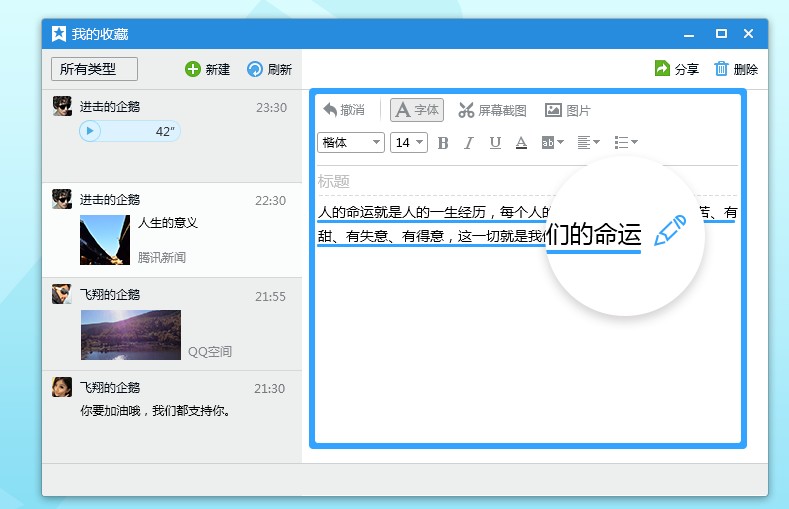Viewport: 789px width, 509px height.
Task: Click the 23:30 timestamp
Action: pyautogui.click(x=271, y=108)
